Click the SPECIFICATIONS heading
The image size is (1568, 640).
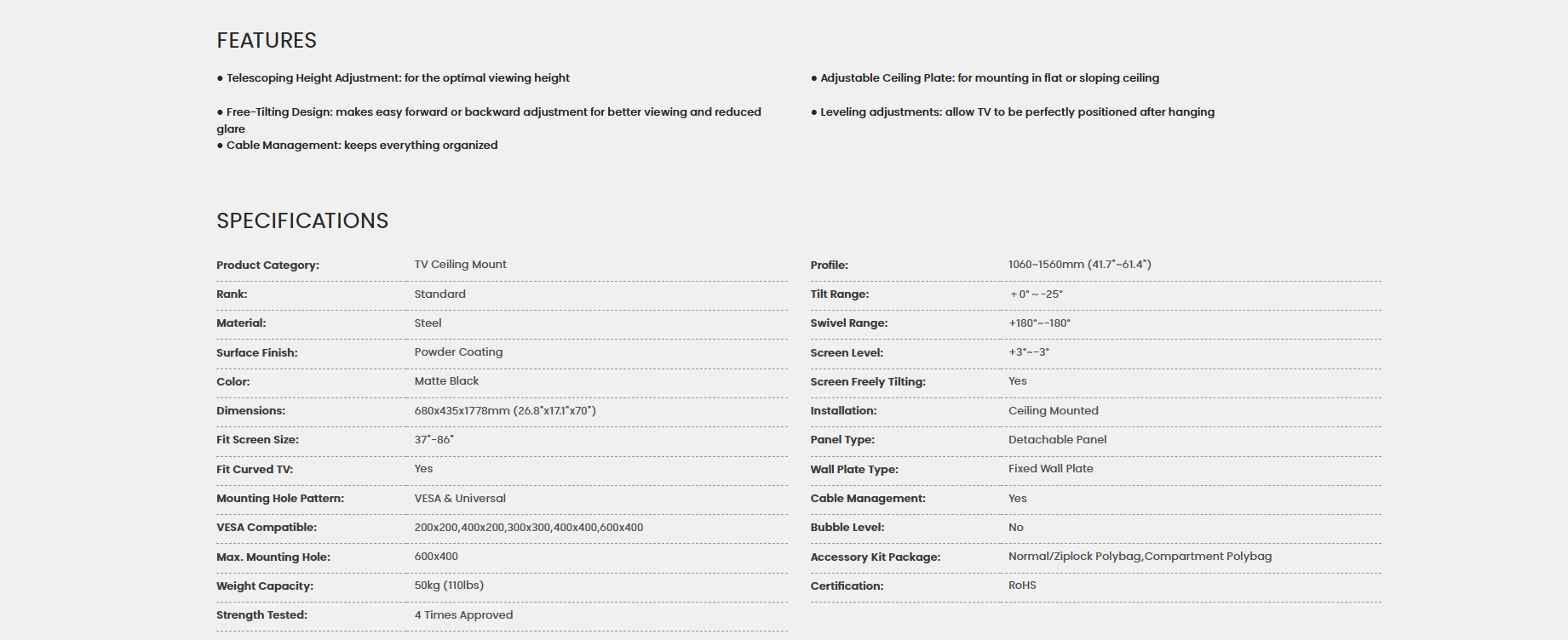coord(302,221)
